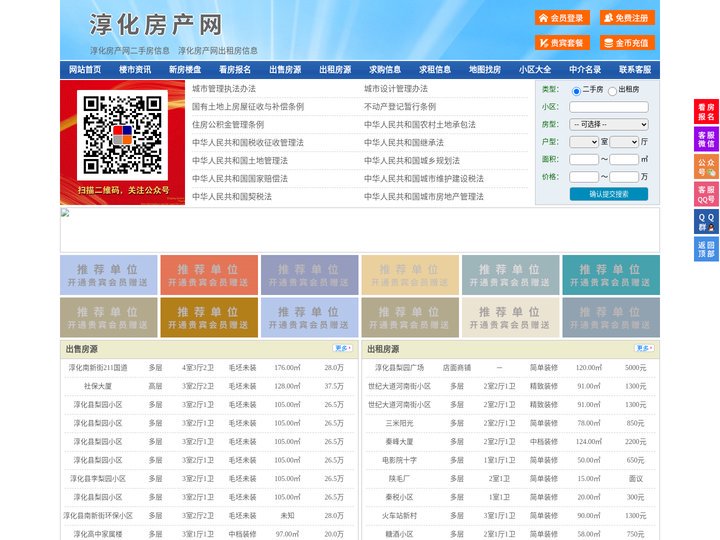Open the 三米阳光 rental listing
720x540 pixels.
[399, 423]
